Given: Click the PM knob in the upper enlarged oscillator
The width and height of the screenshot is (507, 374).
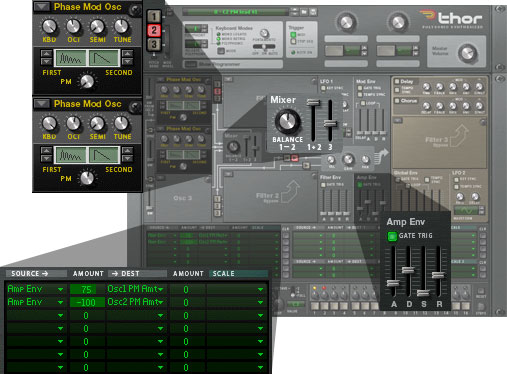Looking at the screenshot, I should pyautogui.click(x=87, y=82).
